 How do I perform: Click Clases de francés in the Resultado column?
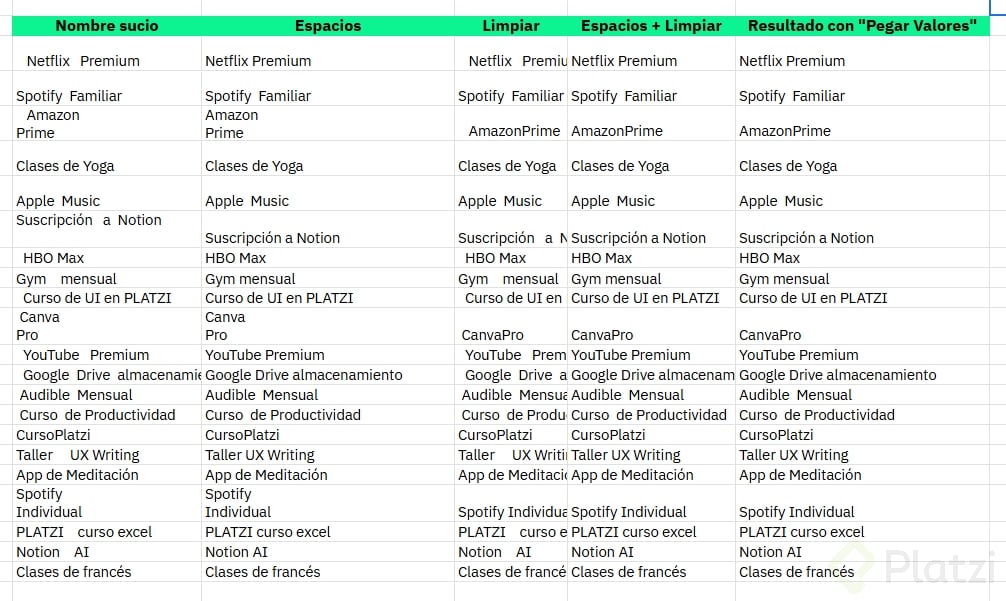(x=797, y=572)
